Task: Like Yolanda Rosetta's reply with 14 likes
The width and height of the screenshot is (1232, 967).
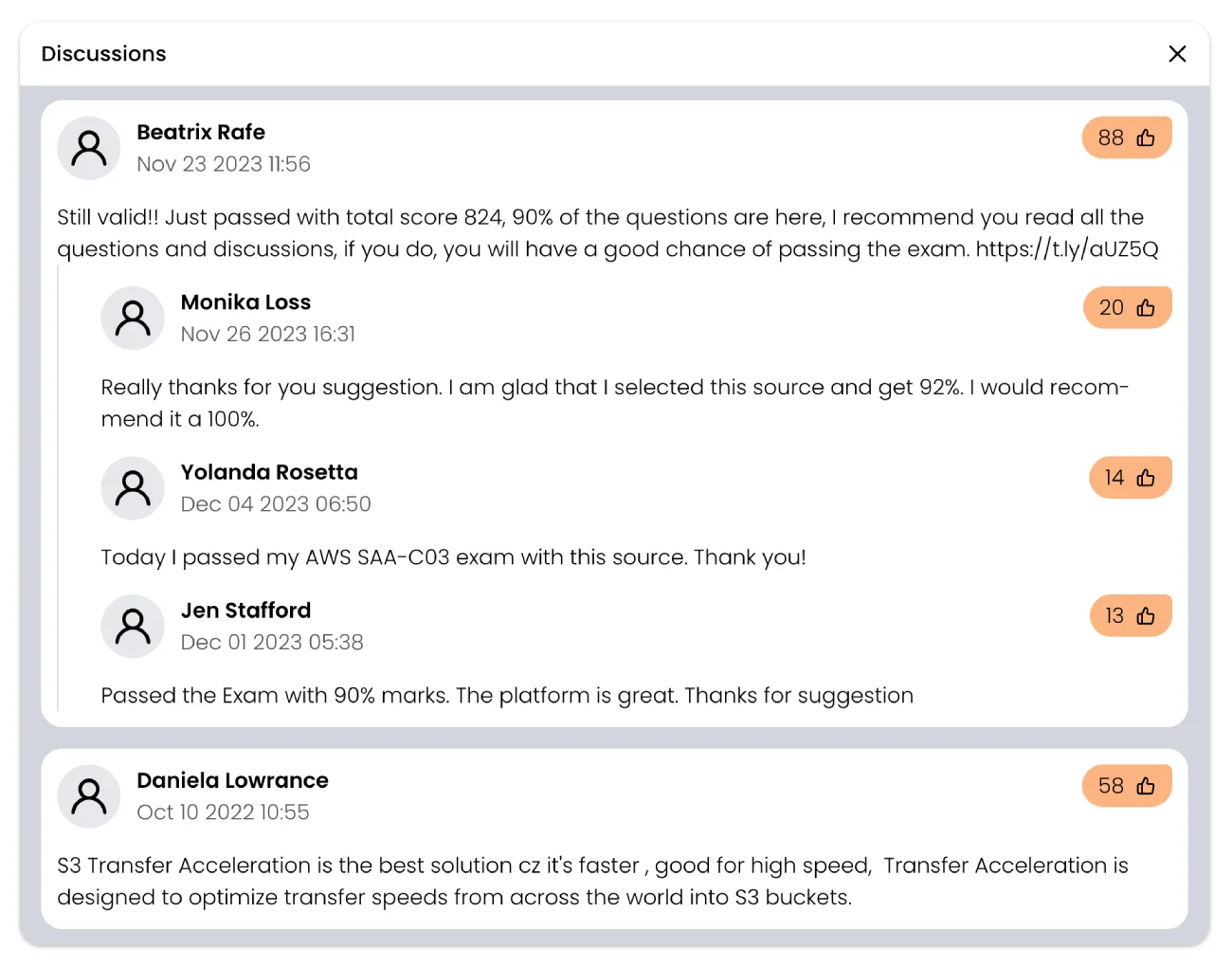Action: tap(1130, 478)
